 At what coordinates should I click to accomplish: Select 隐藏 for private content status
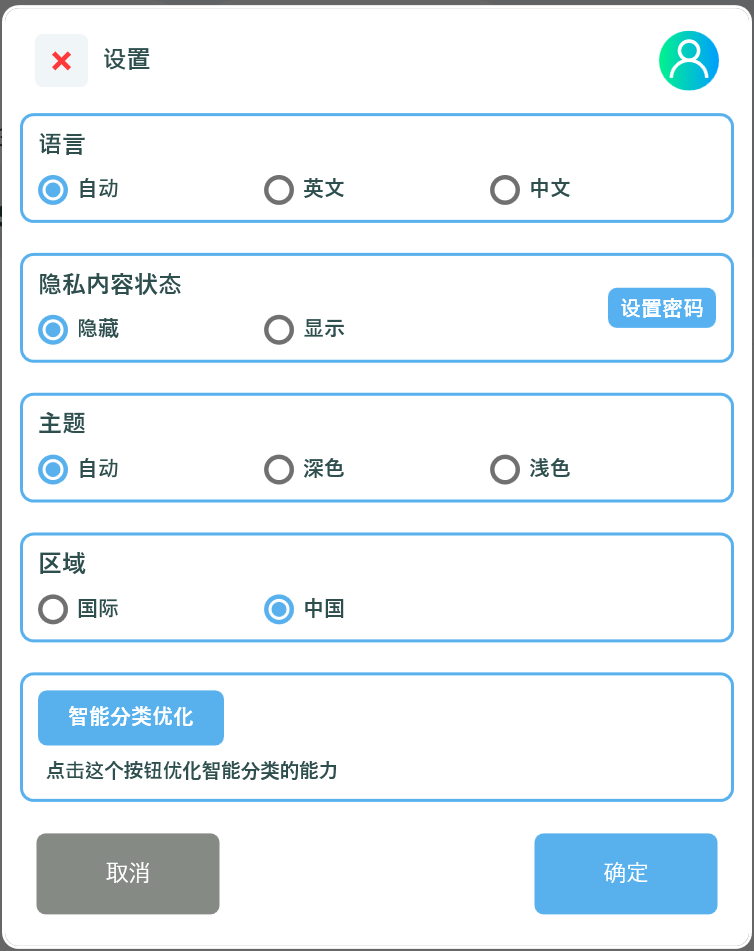point(53,329)
